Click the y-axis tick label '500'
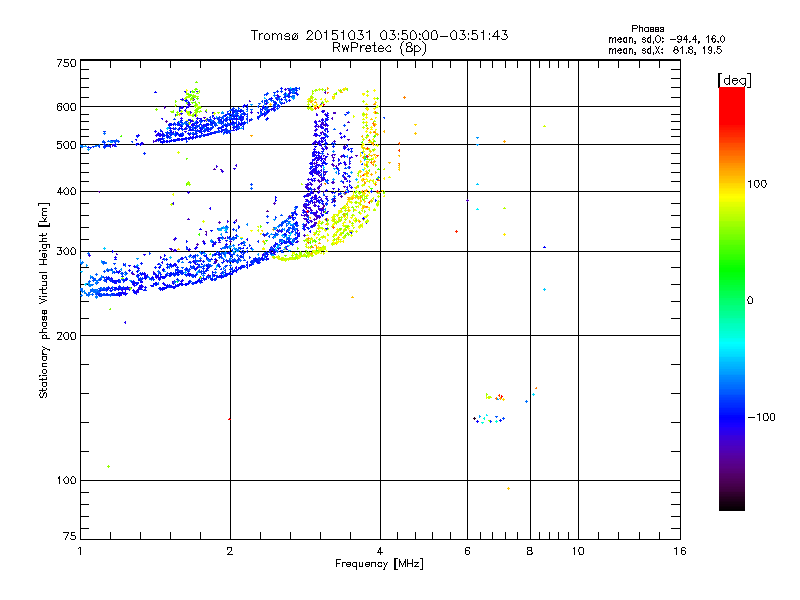This screenshot has height=600, width=800. tap(67, 145)
